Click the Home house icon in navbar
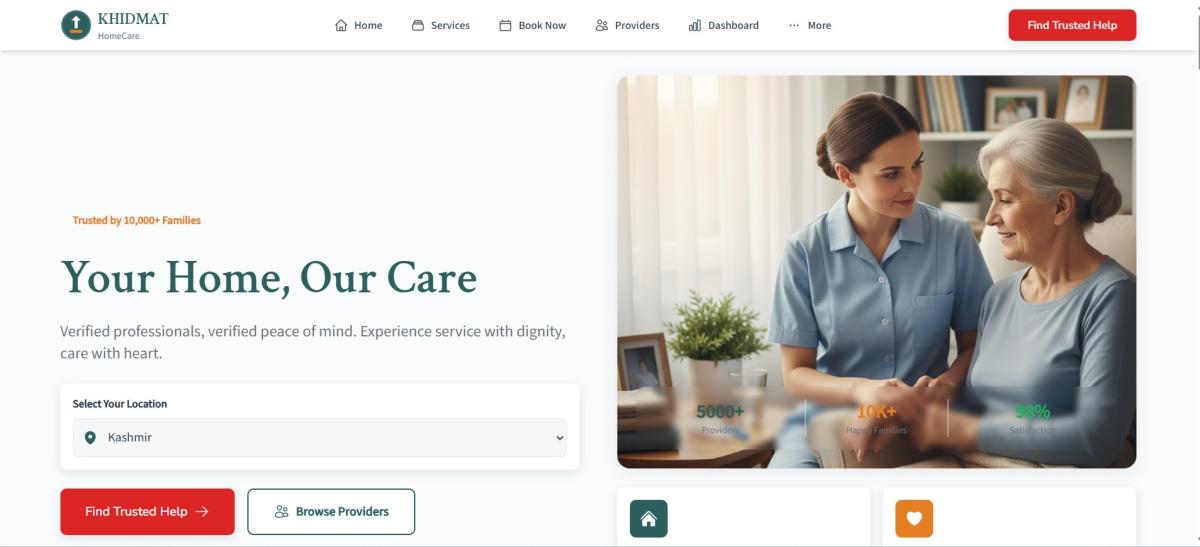Image resolution: width=1200 pixels, height=547 pixels. (x=341, y=25)
